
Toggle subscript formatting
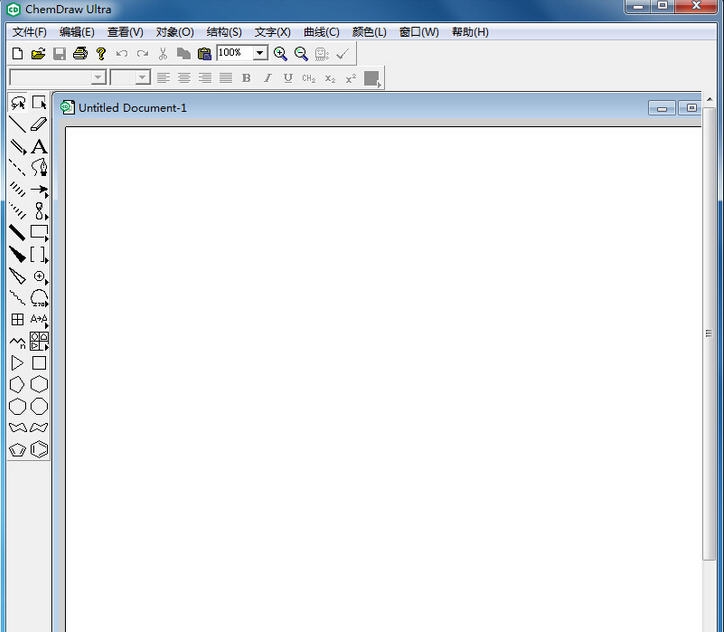pos(330,78)
